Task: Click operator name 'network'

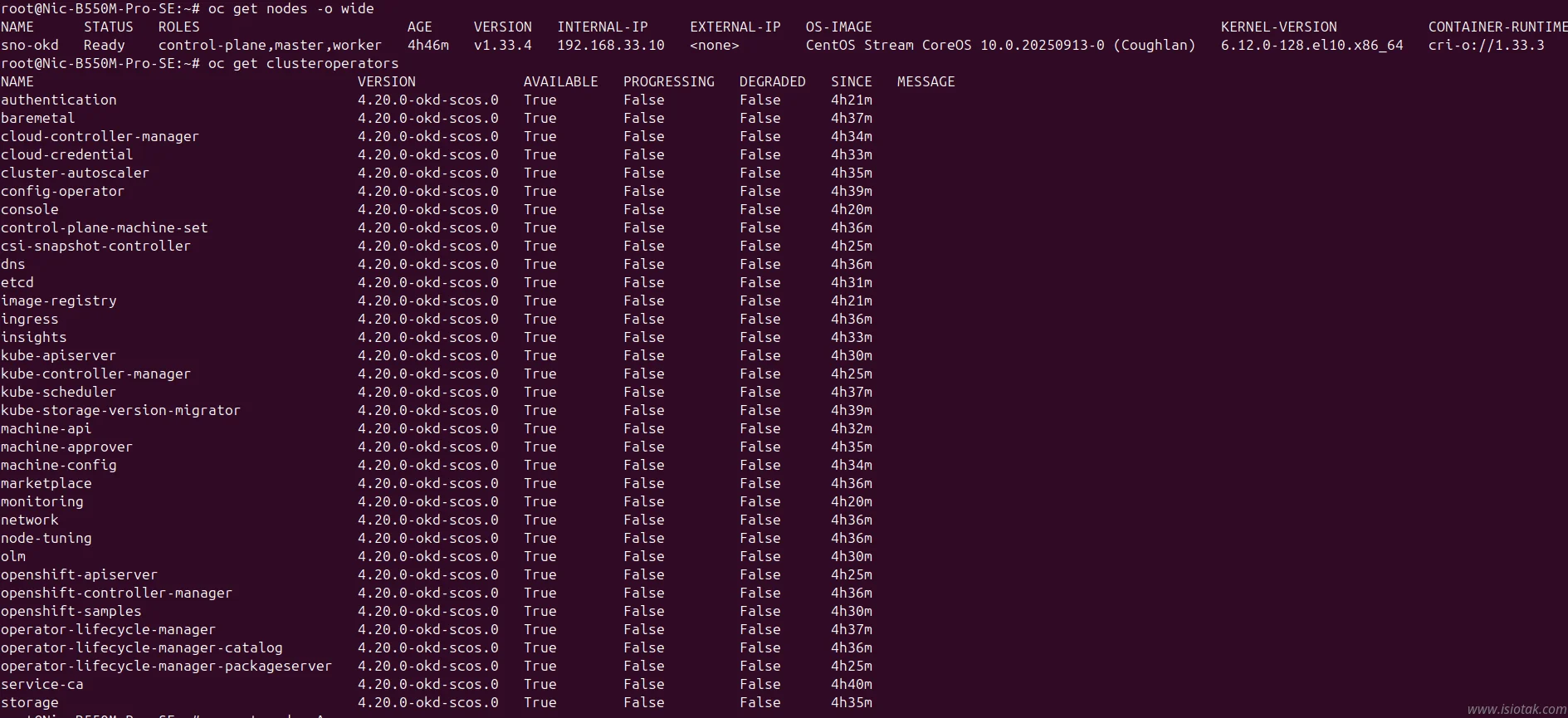Action: tap(30, 520)
